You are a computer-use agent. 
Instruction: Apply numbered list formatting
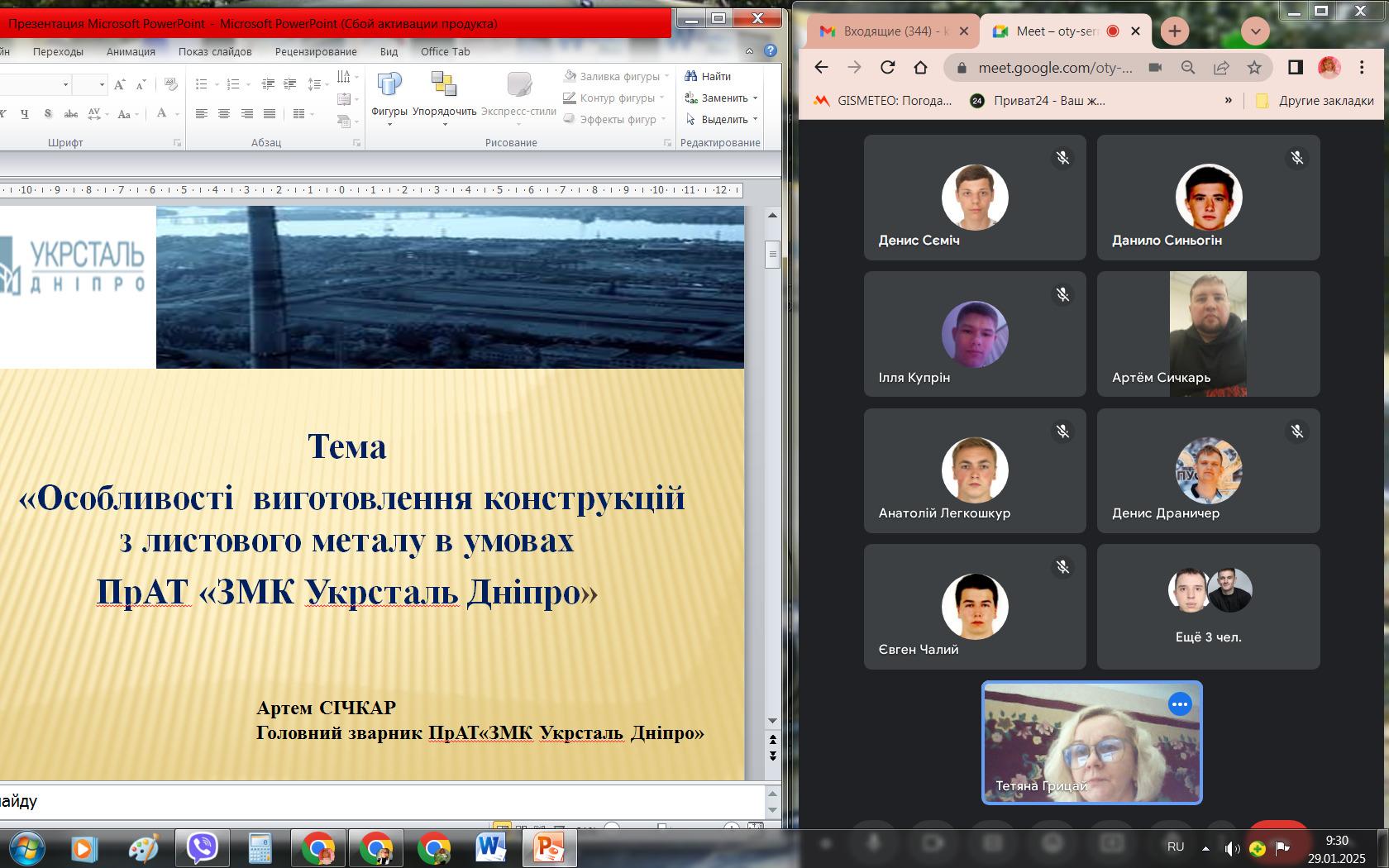(x=233, y=84)
